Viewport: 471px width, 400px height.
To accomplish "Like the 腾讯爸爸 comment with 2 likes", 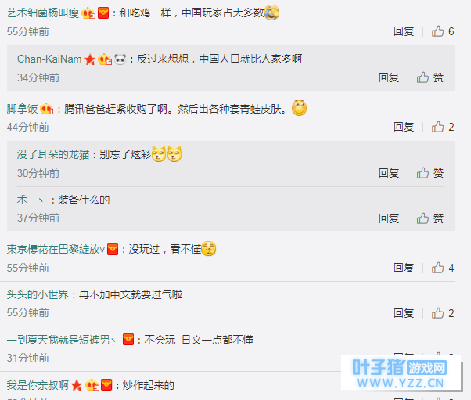I will 443,127.
